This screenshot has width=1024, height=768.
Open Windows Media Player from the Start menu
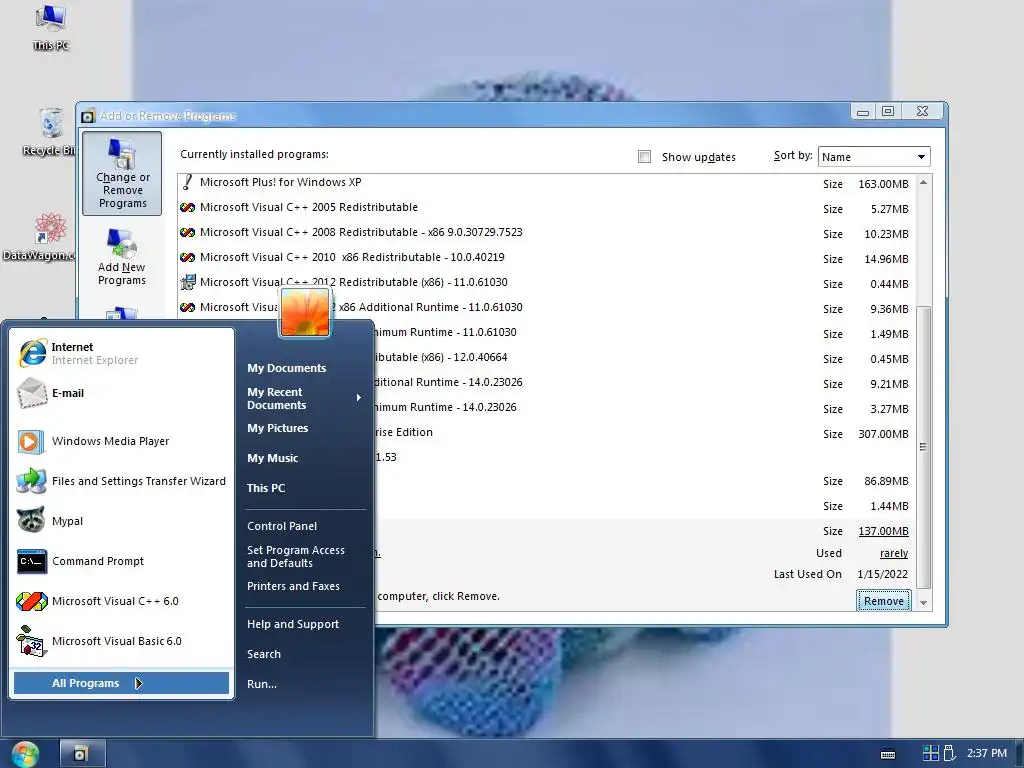[121, 441]
